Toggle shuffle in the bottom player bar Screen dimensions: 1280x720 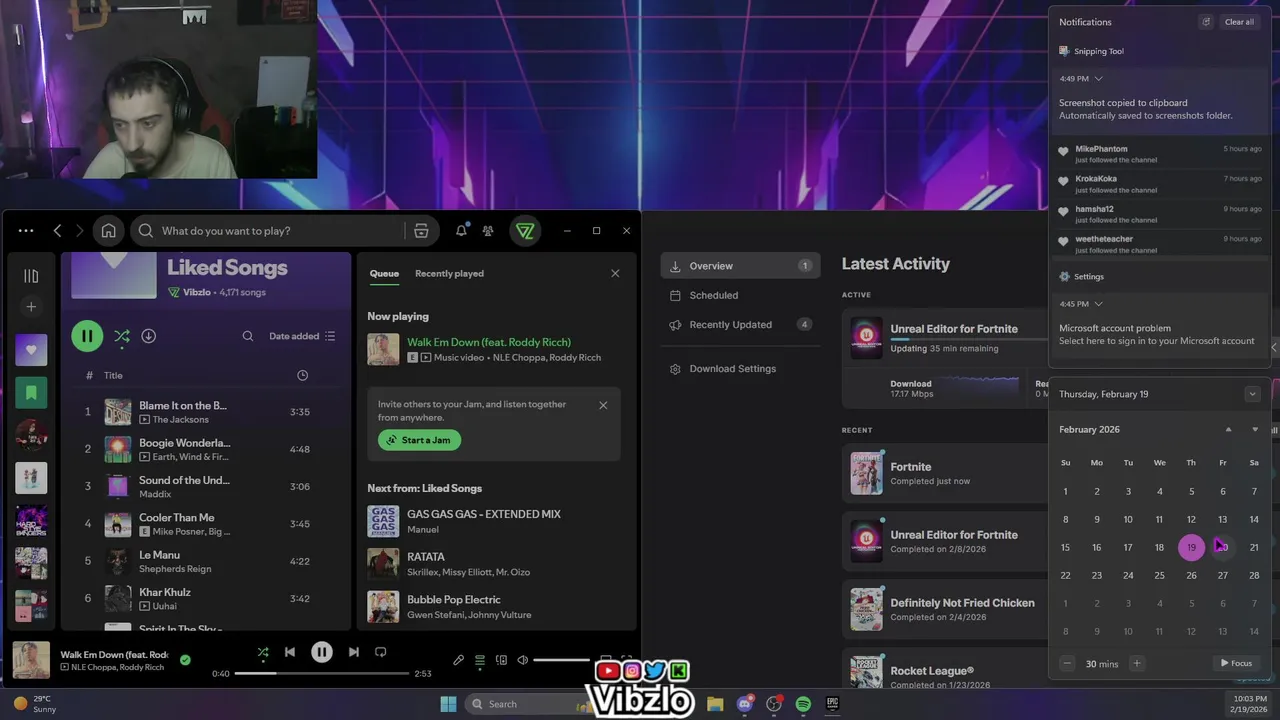[262, 652]
